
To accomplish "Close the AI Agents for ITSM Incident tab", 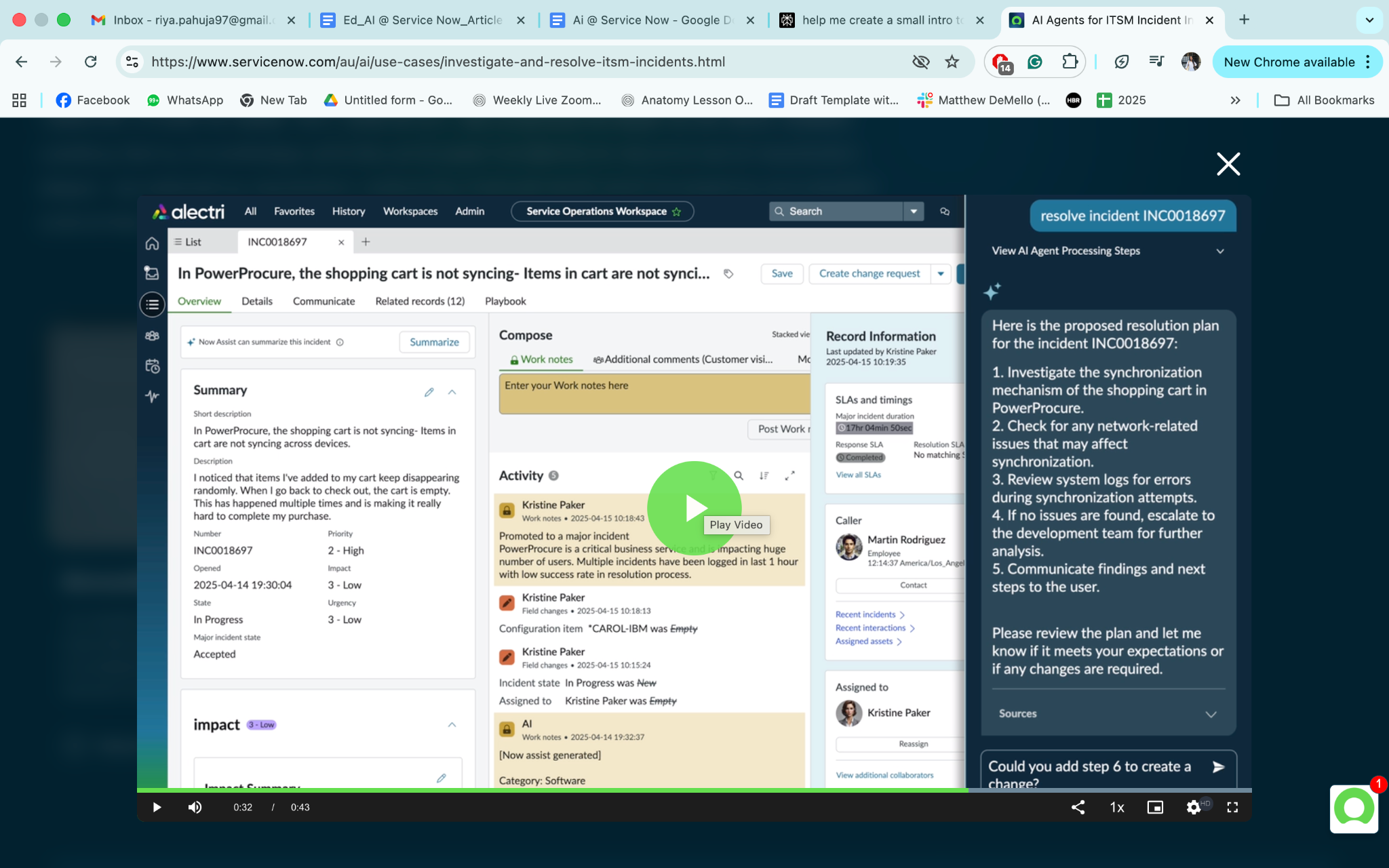I will click(x=1209, y=20).
